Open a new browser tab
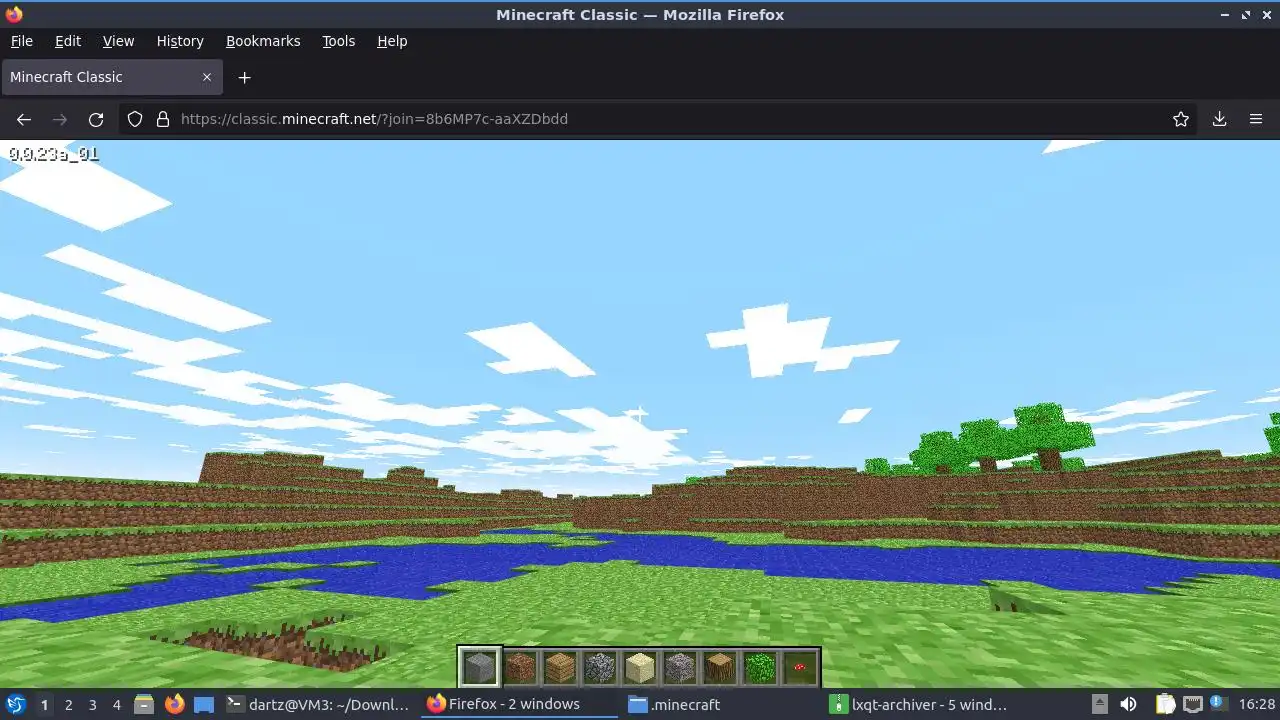 tap(244, 77)
